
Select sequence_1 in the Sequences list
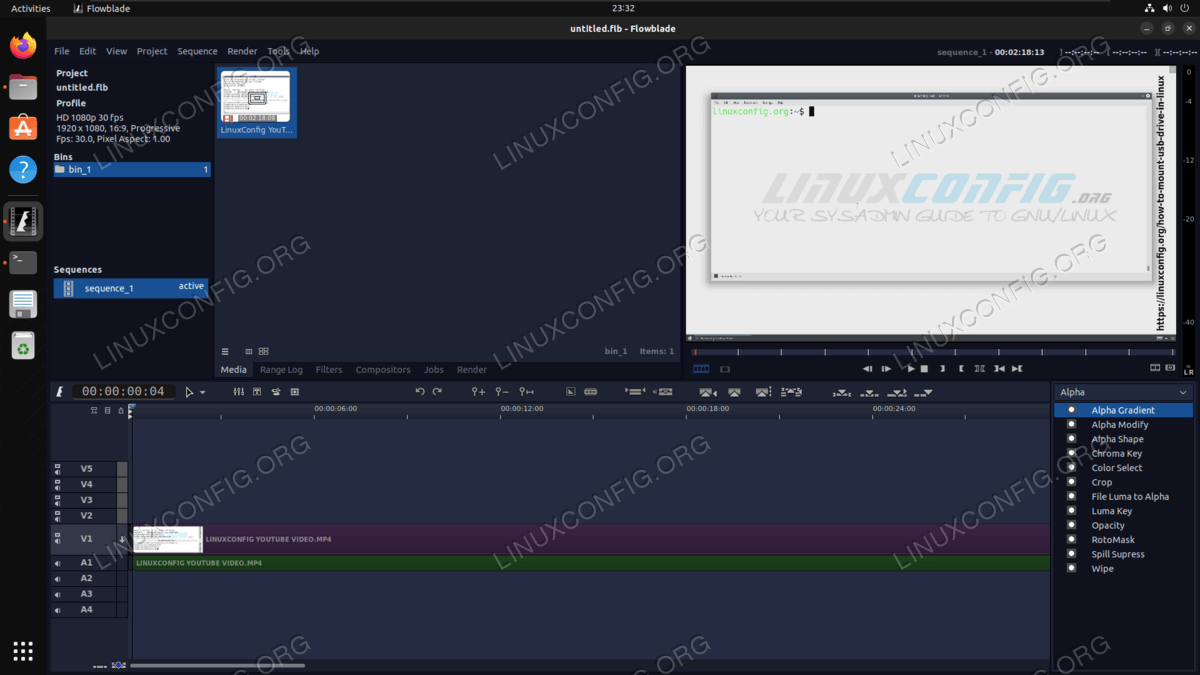pos(132,288)
